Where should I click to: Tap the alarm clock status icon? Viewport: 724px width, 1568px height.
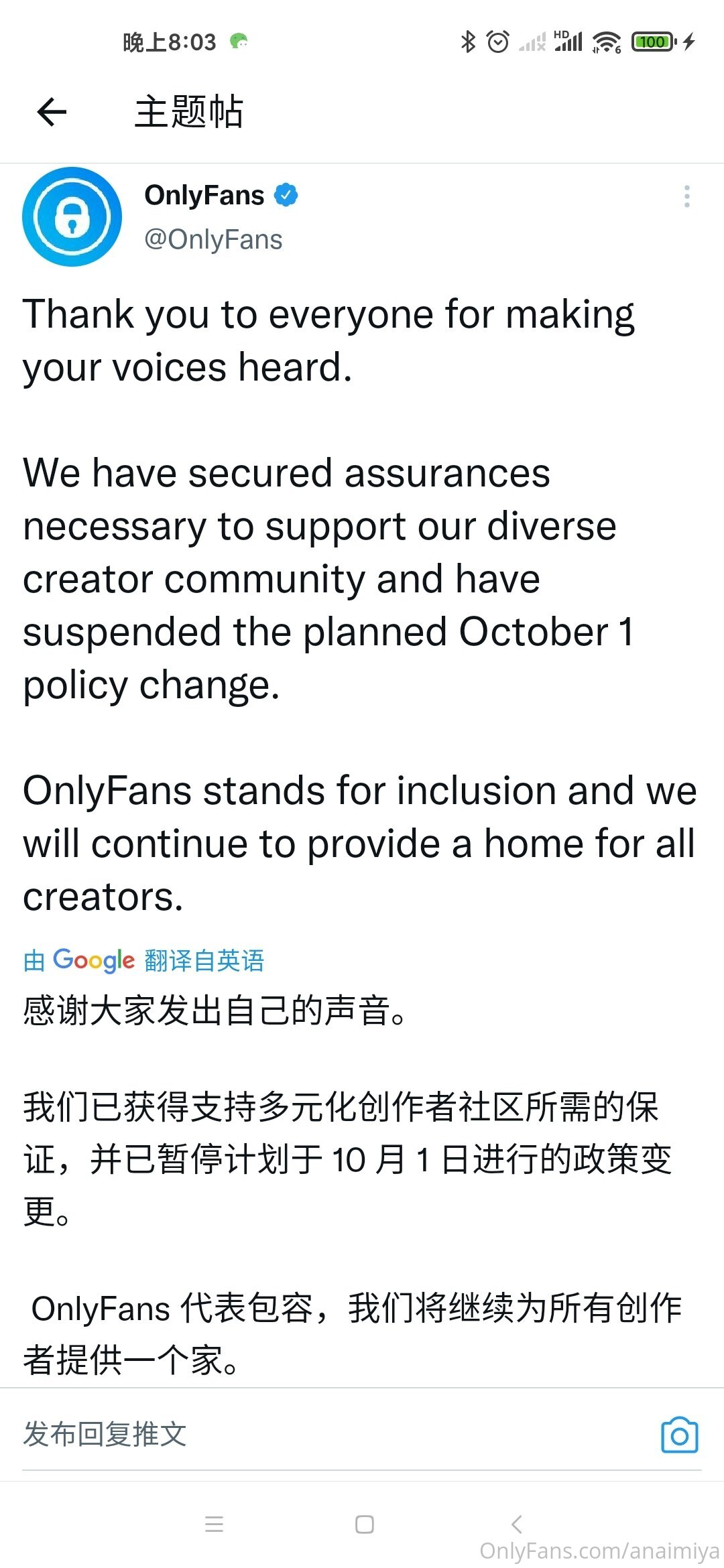point(497,42)
